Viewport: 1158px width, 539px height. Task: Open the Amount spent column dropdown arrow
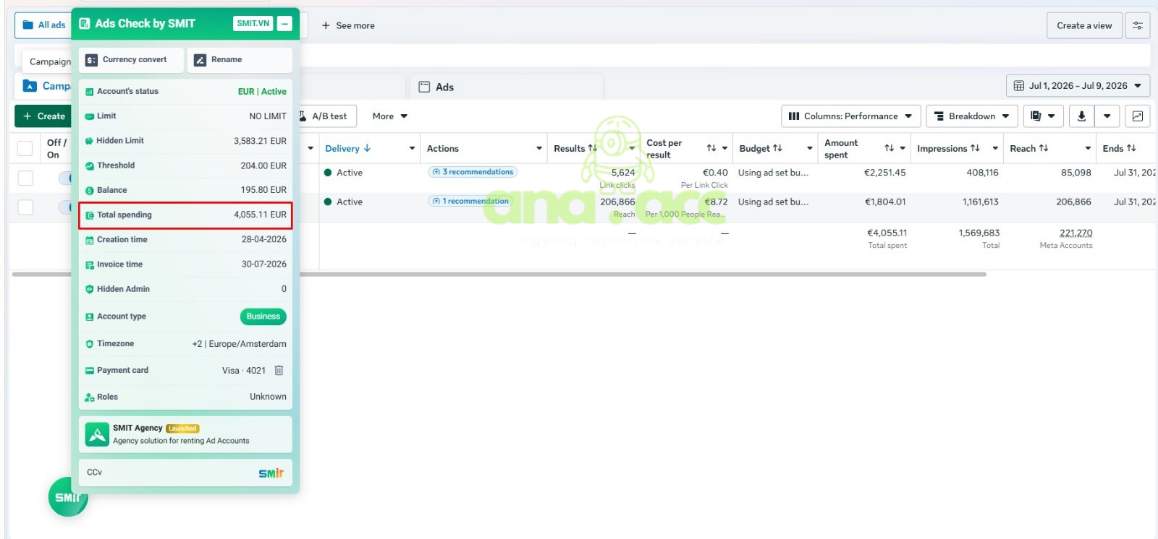902,148
